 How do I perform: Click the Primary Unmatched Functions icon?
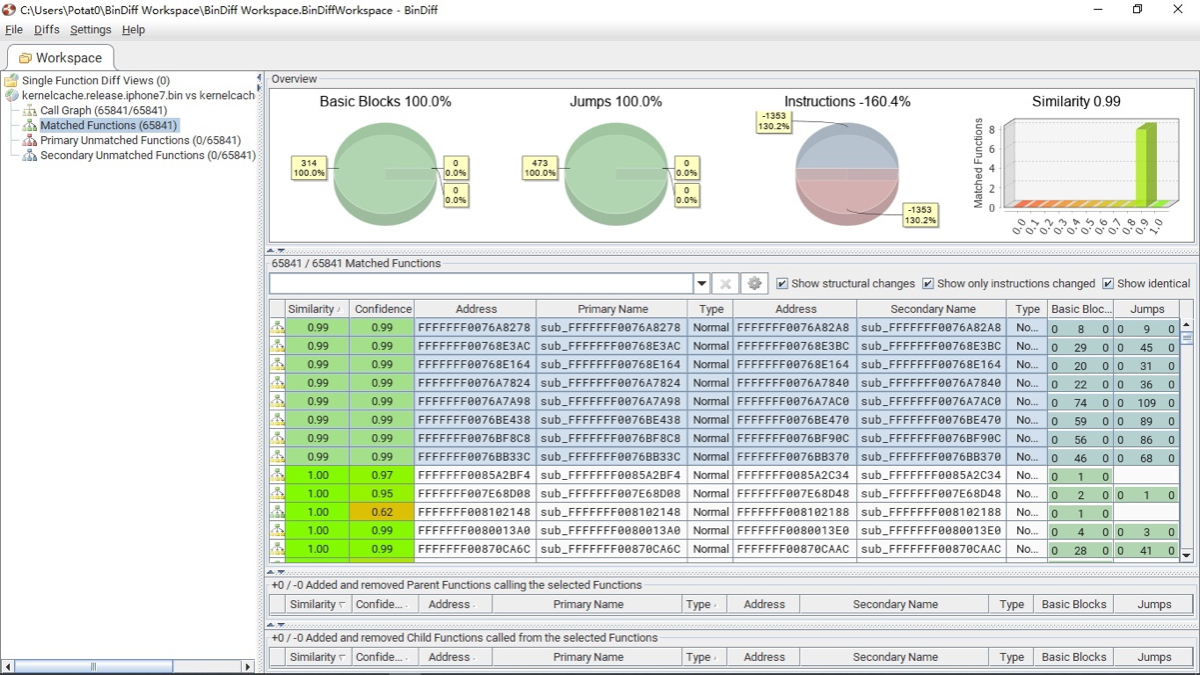pos(30,140)
